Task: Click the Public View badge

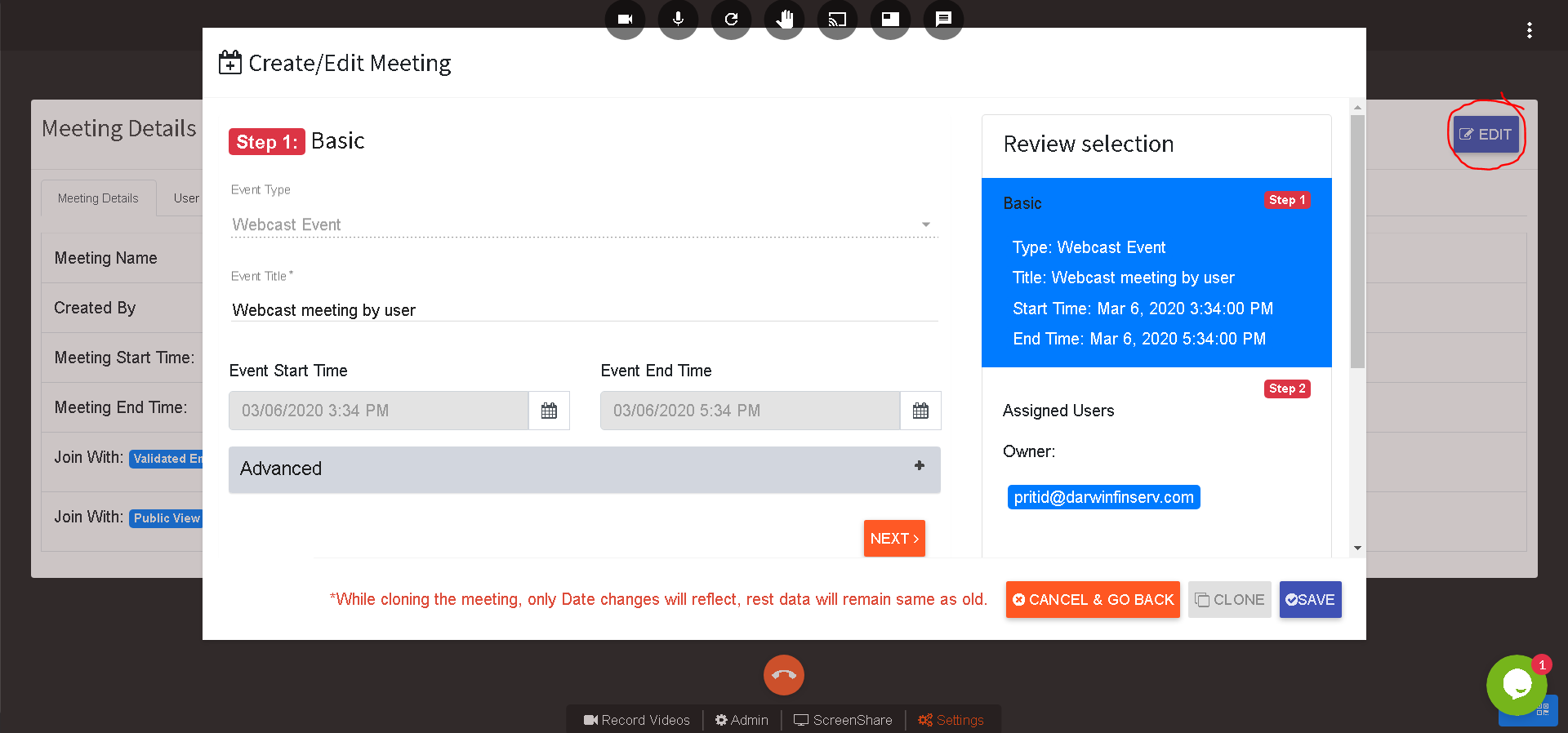Action: 166,518
